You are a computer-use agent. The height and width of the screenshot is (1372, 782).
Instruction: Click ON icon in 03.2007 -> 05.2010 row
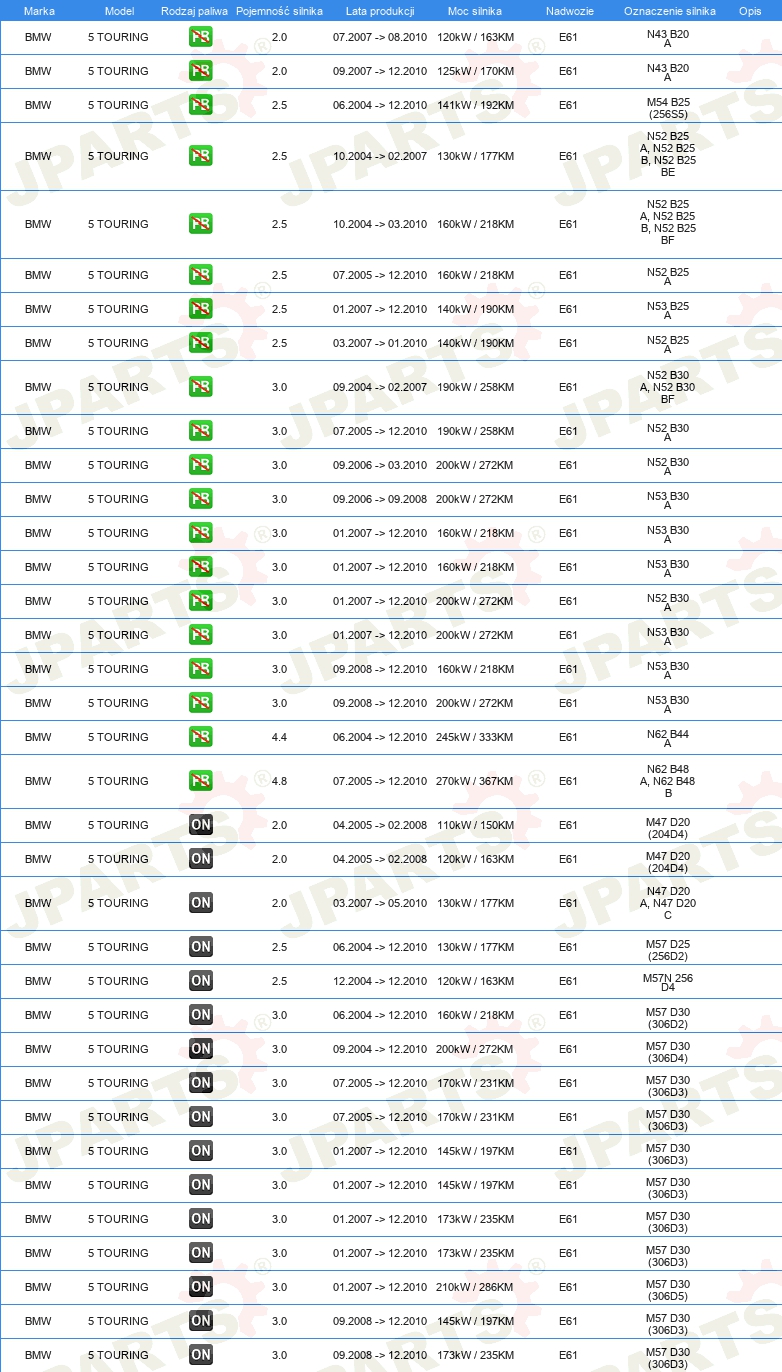tap(201, 903)
